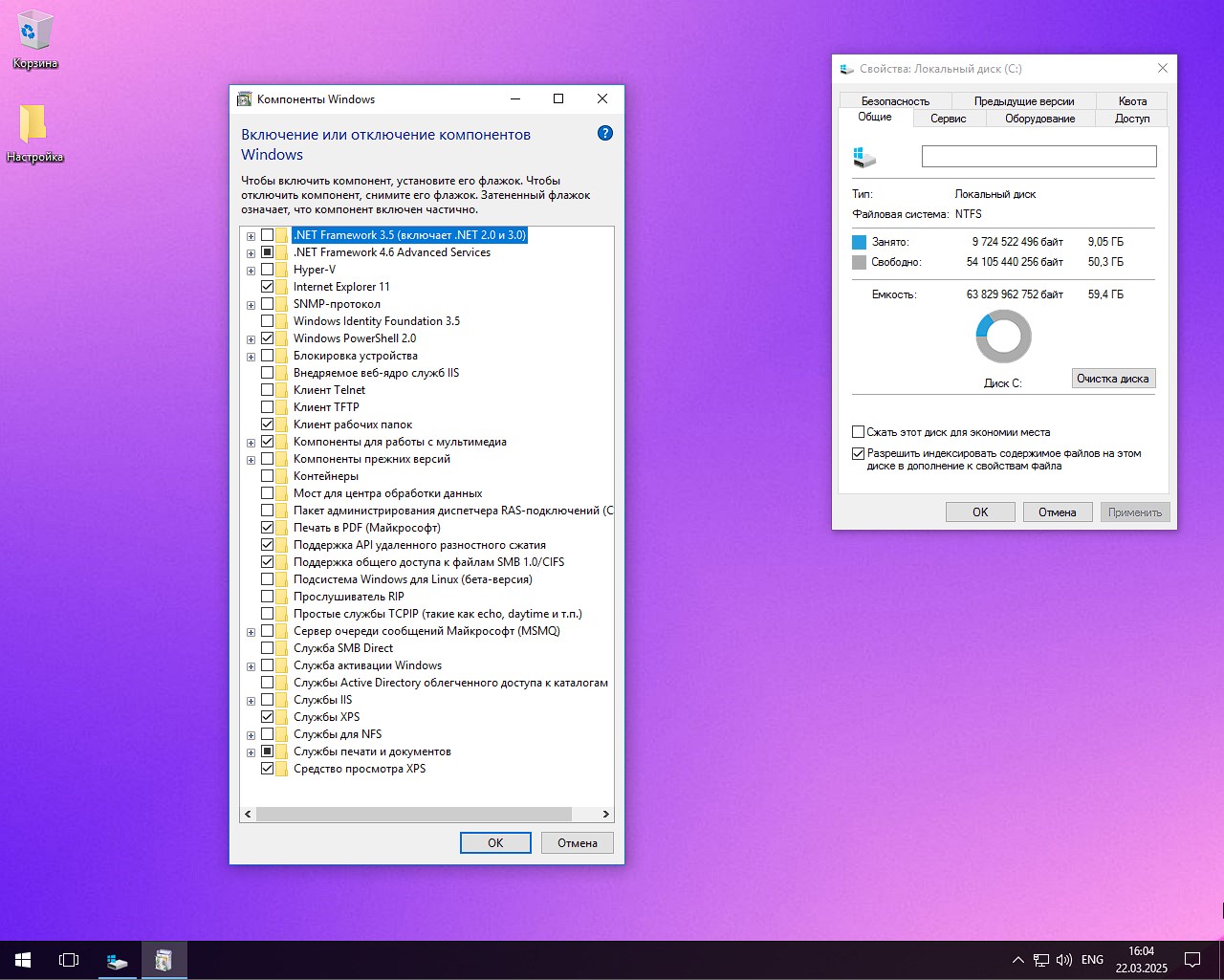Expand the Hyper-V tree node

click(251, 271)
